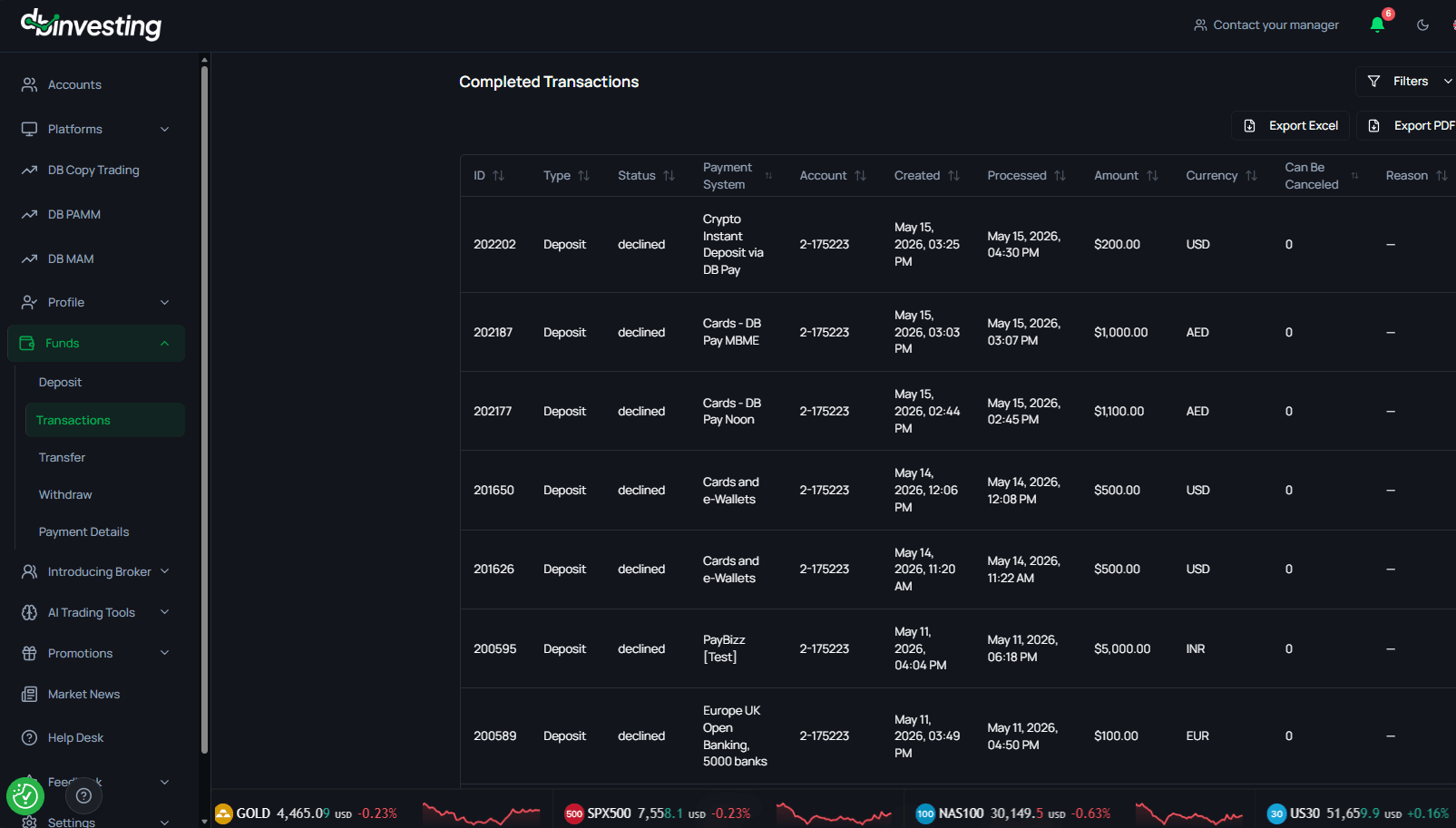Open notifications bell icon
The image size is (1456, 828).
click(1377, 24)
